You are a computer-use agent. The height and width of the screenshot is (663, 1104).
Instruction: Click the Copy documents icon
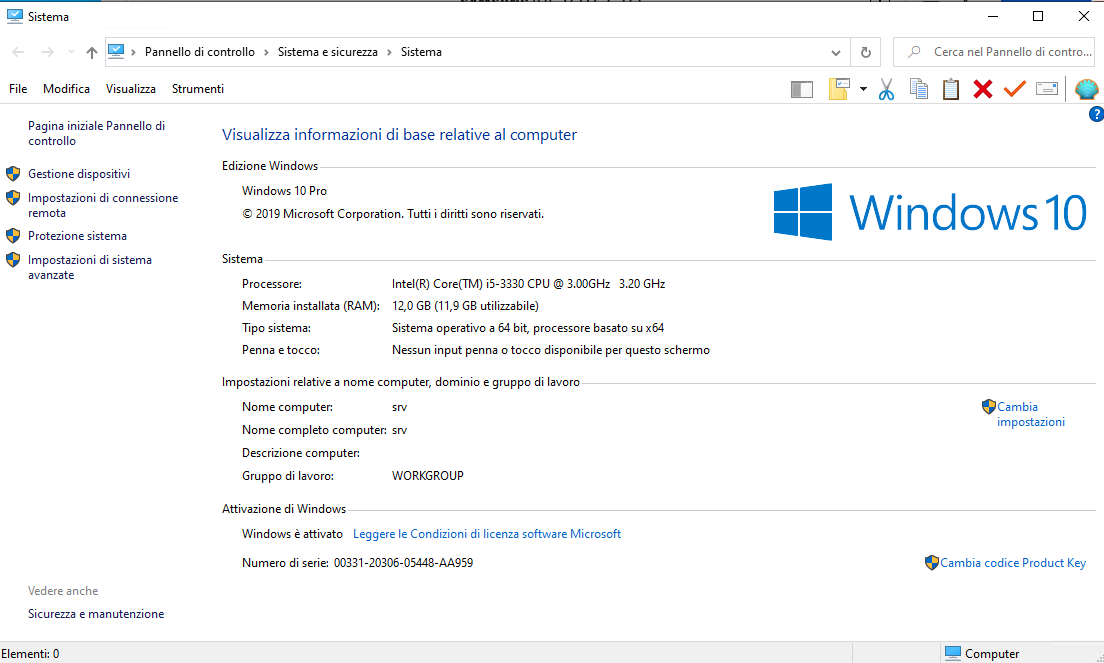point(919,89)
